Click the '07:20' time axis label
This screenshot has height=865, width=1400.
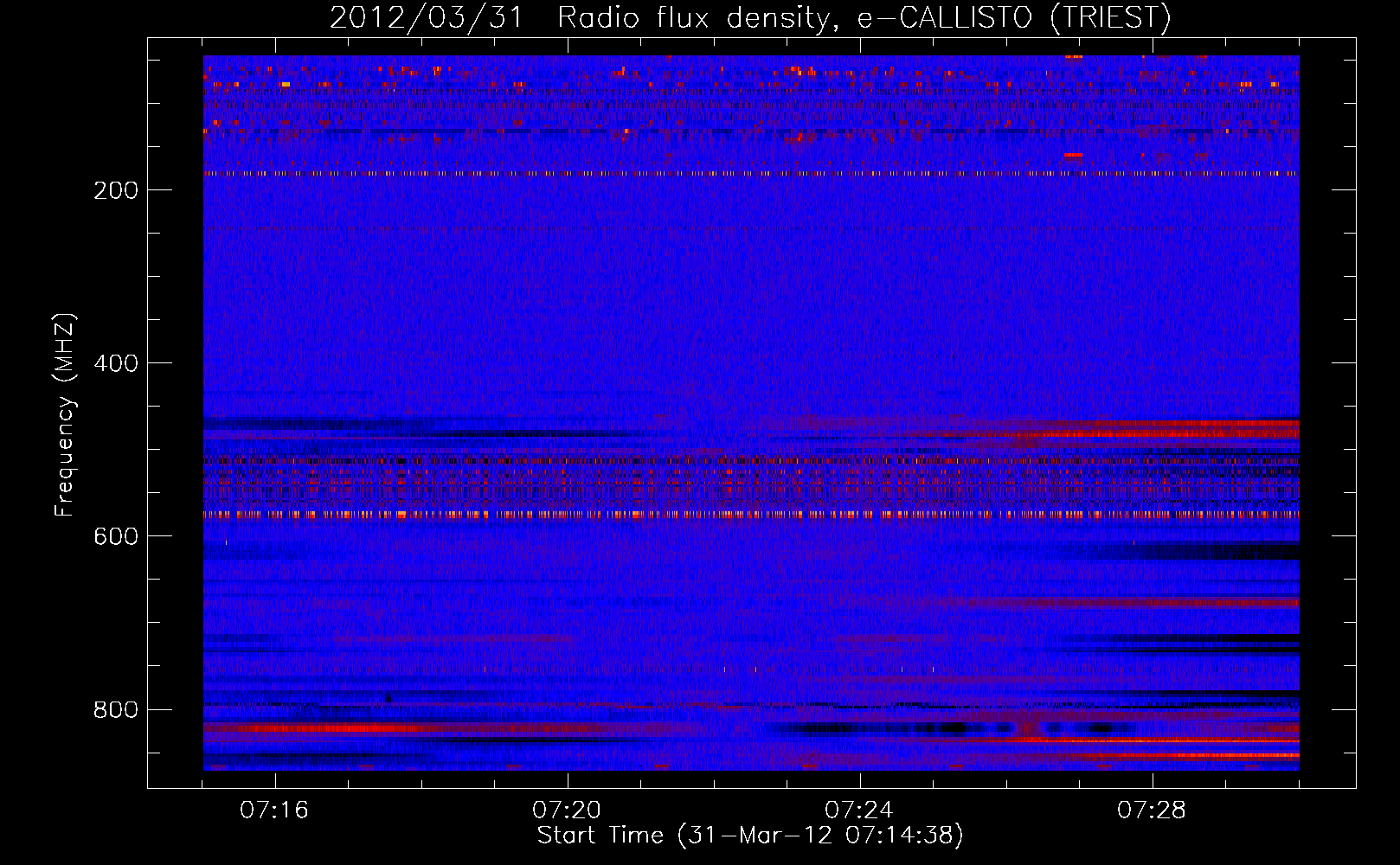[x=567, y=811]
